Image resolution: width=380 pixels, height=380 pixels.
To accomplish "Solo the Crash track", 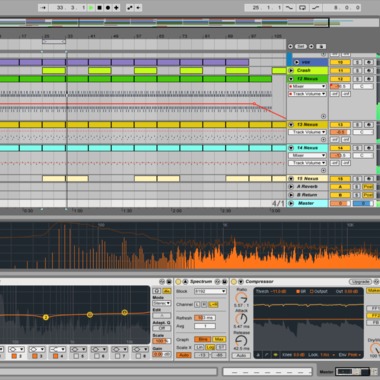I will [357, 71].
